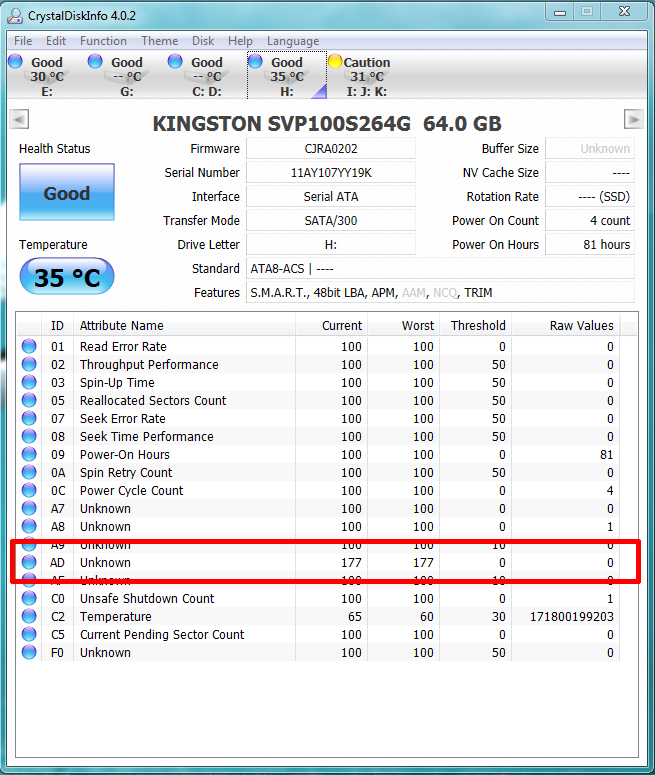655x775 pixels.
Task: Click status icon for Spin-Up Time
Action: tap(29, 382)
